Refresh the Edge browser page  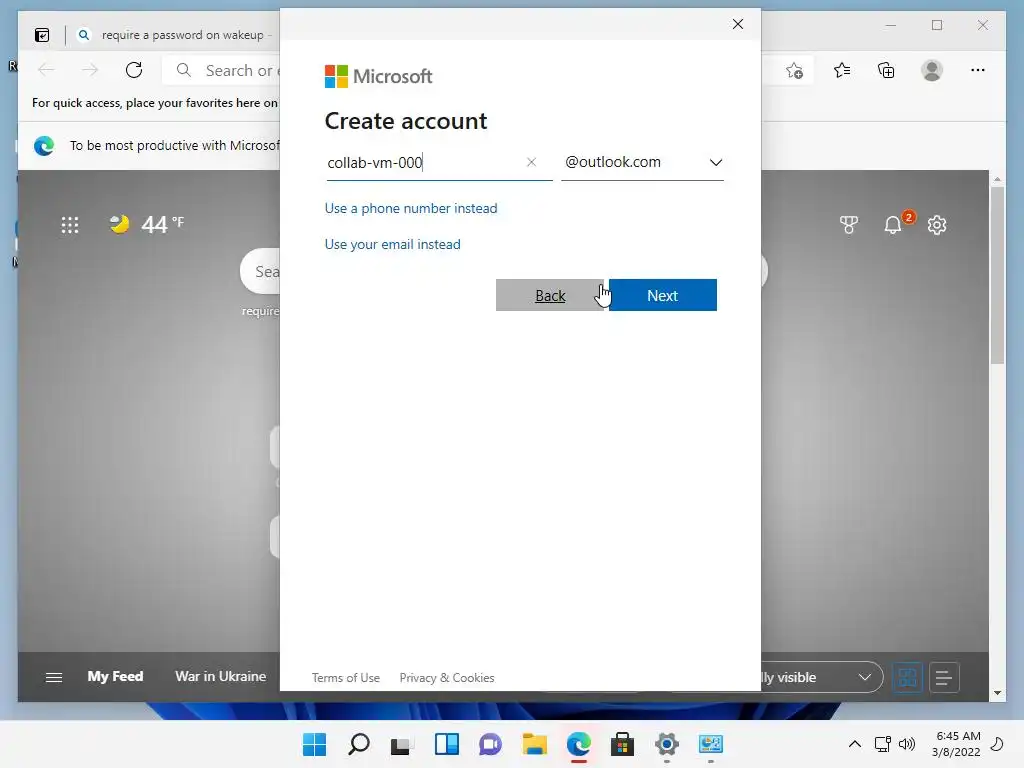click(134, 70)
